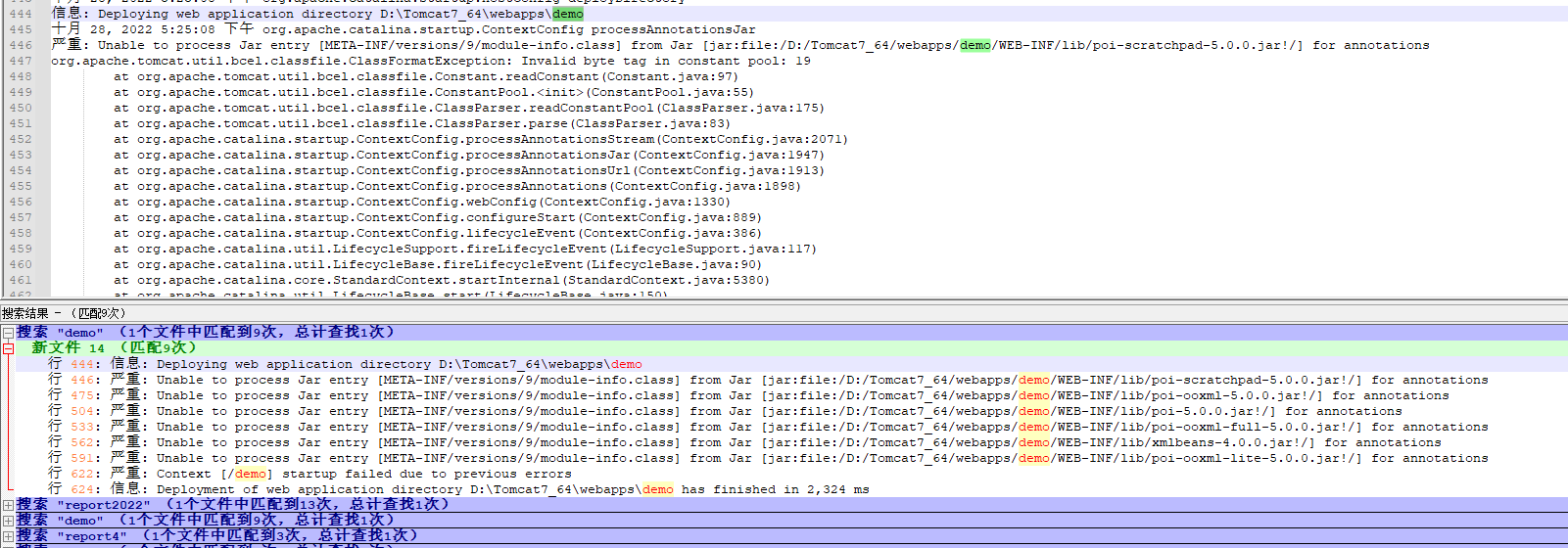Select the "report4" search header text
The width and height of the screenshot is (1568, 548).
(216, 536)
